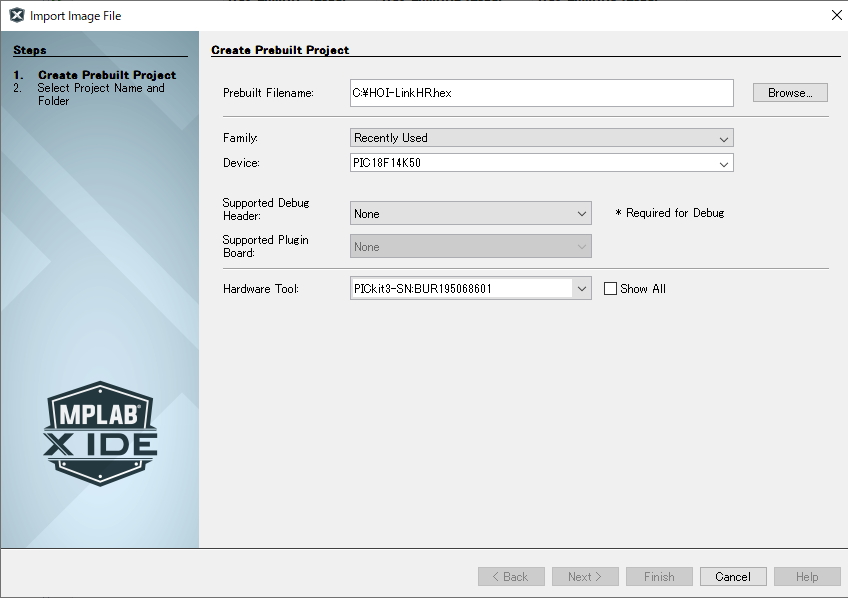Click the Steps heading in sidebar
The height and width of the screenshot is (598, 848).
point(30,50)
